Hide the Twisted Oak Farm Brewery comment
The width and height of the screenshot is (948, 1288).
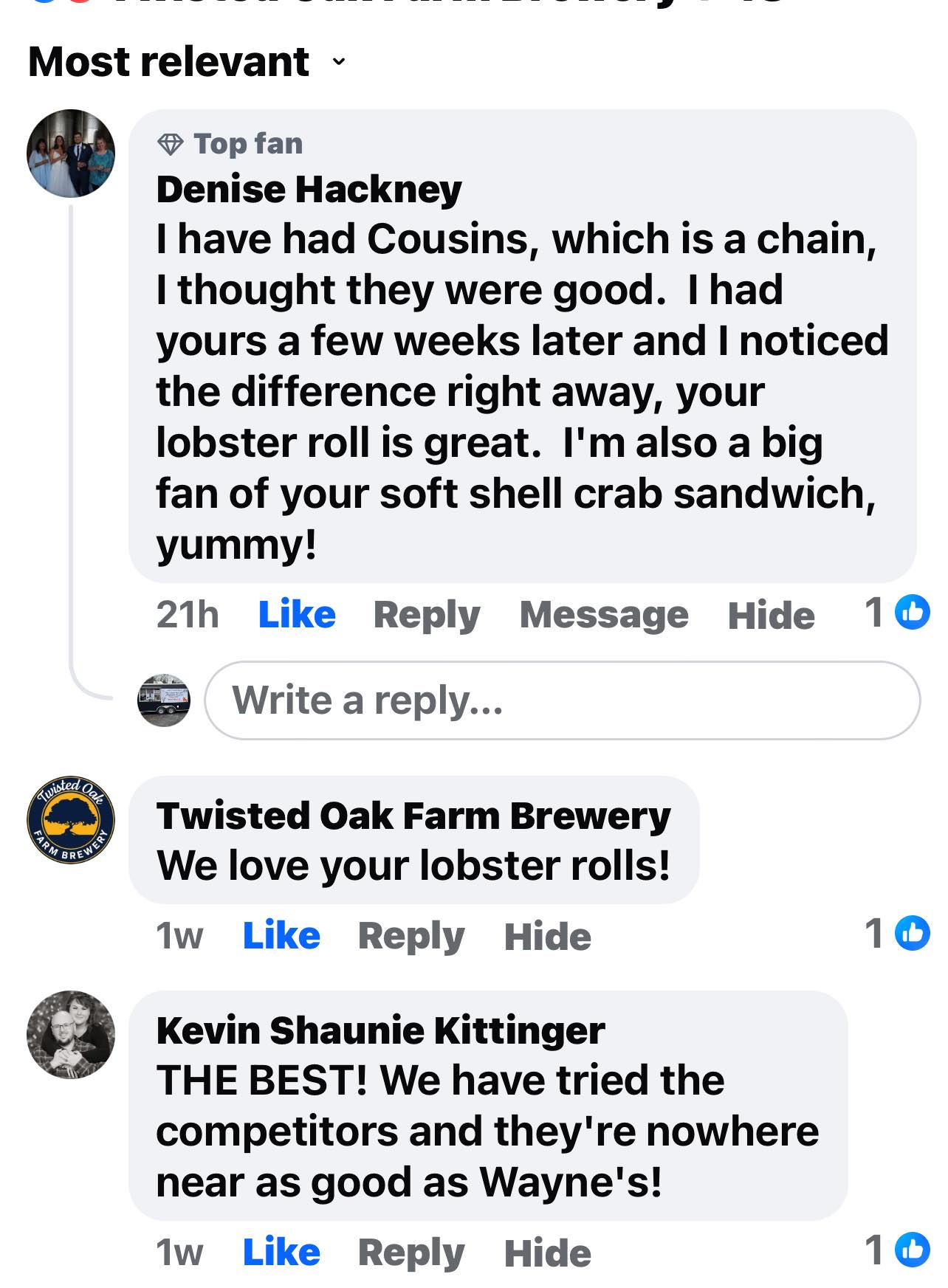548,936
